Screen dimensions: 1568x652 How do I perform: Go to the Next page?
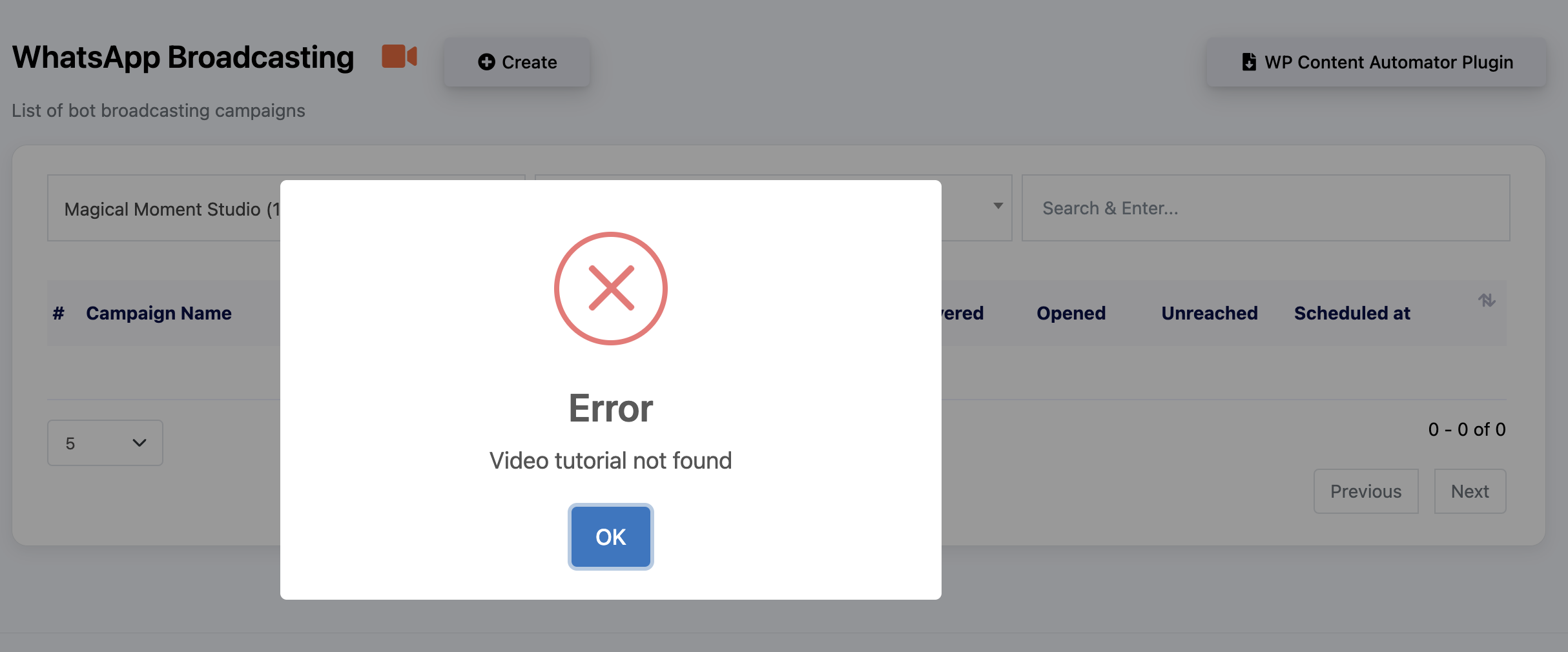[1470, 491]
